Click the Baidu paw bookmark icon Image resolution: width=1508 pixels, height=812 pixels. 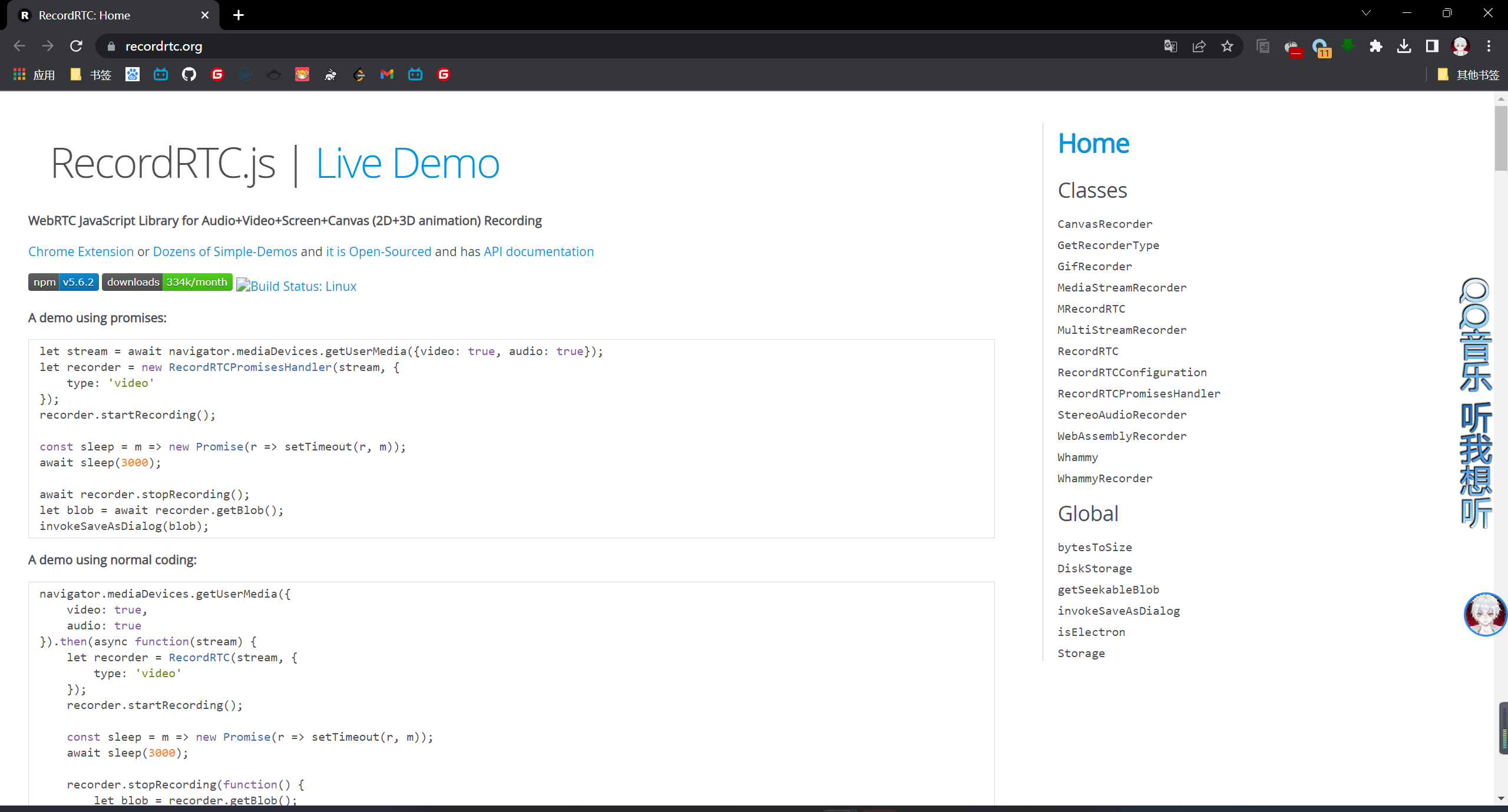coord(133,75)
